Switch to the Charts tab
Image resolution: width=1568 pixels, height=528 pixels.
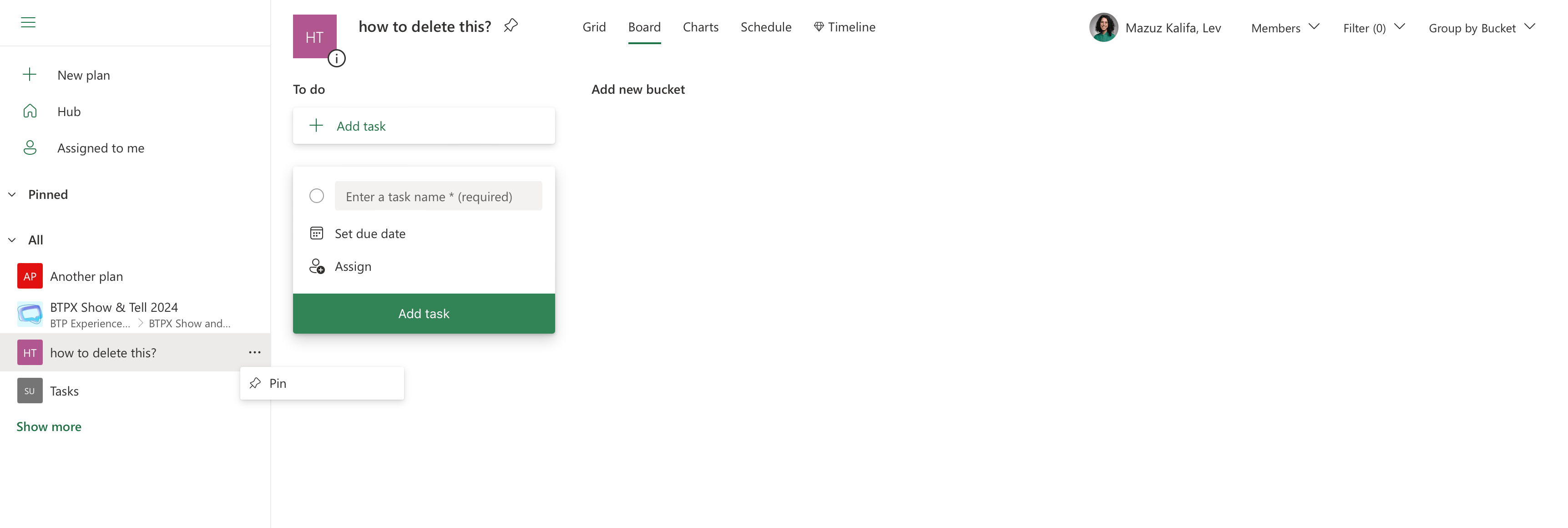pos(700,27)
